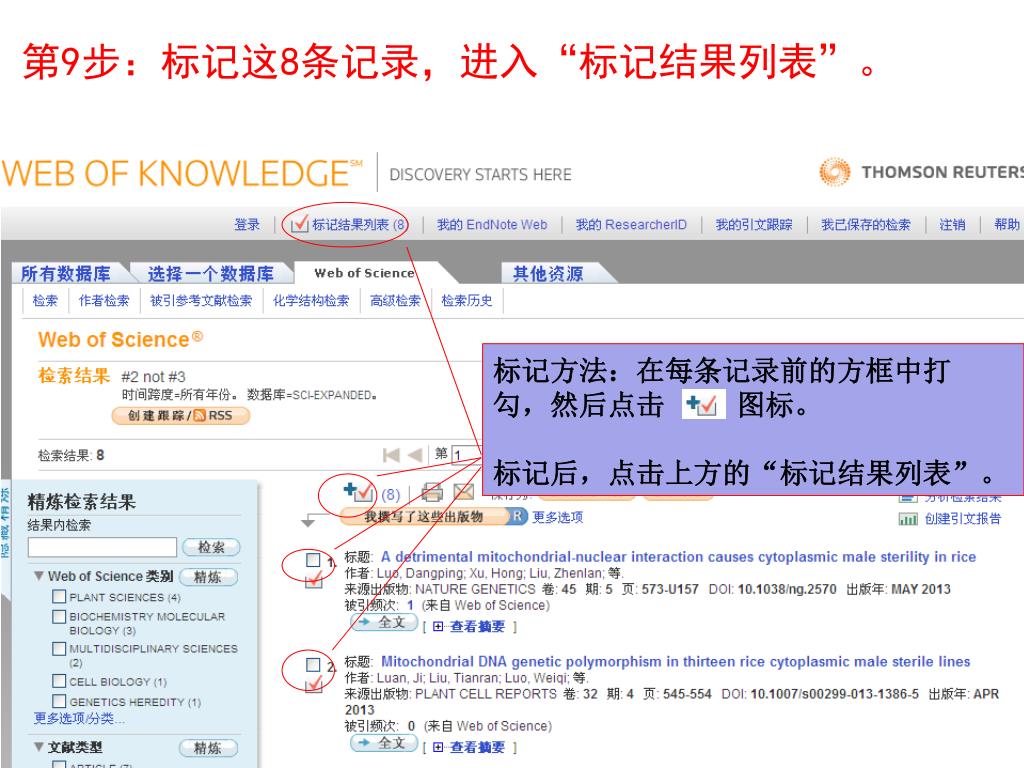Image resolution: width=1024 pixels, height=768 pixels.
Task: Click cited count 1 for first record
Action: click(410, 605)
